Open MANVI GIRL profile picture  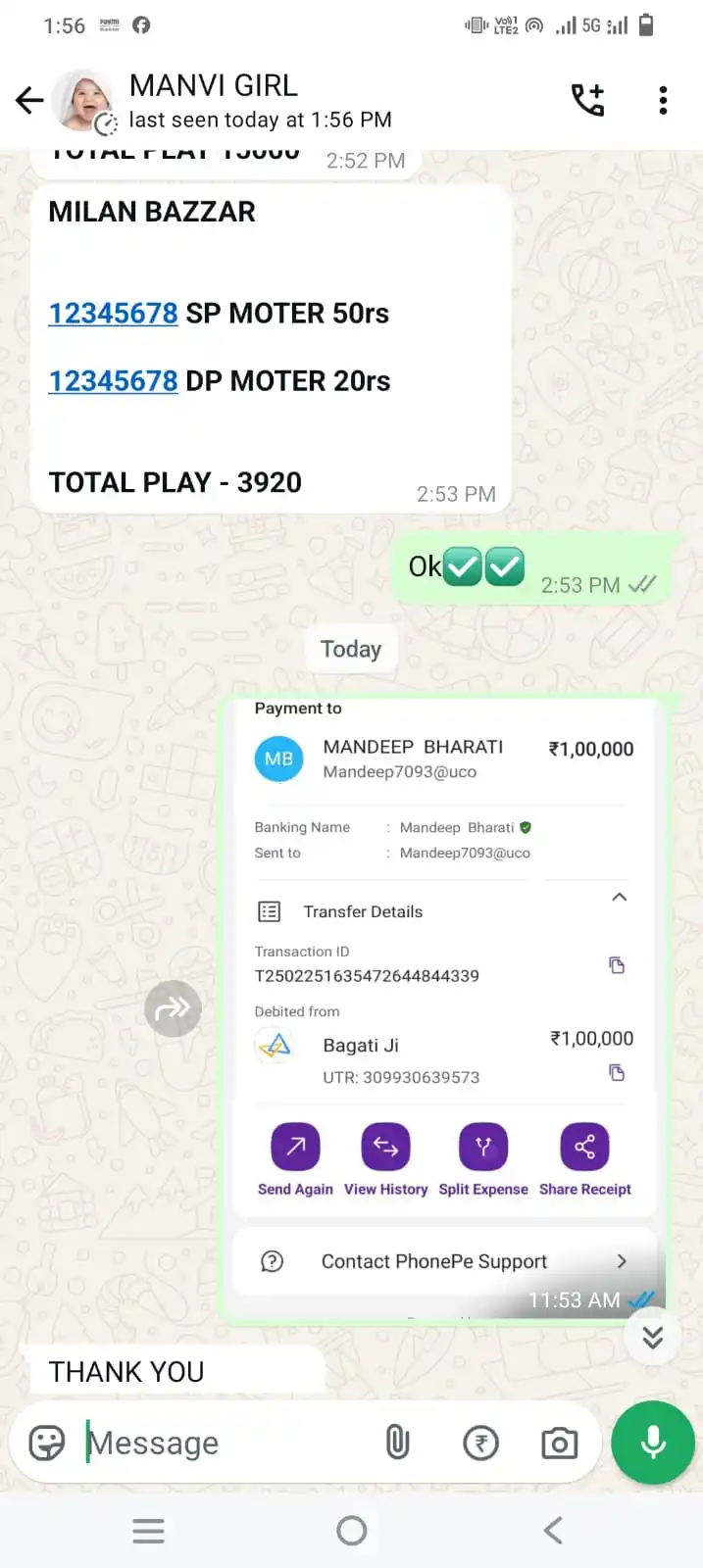82,101
